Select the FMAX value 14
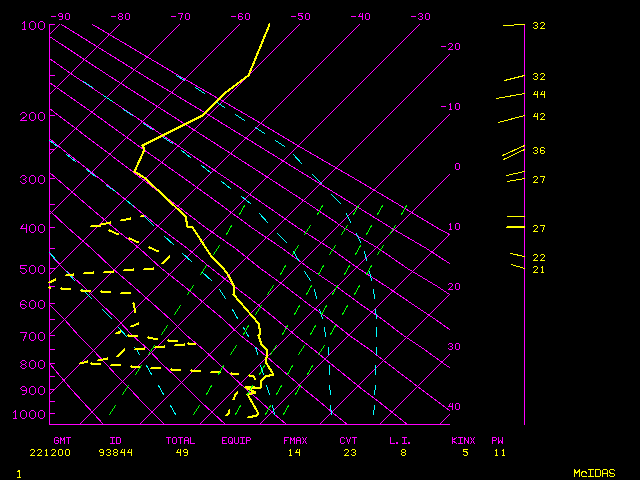This screenshot has height=480, width=640. point(292,453)
